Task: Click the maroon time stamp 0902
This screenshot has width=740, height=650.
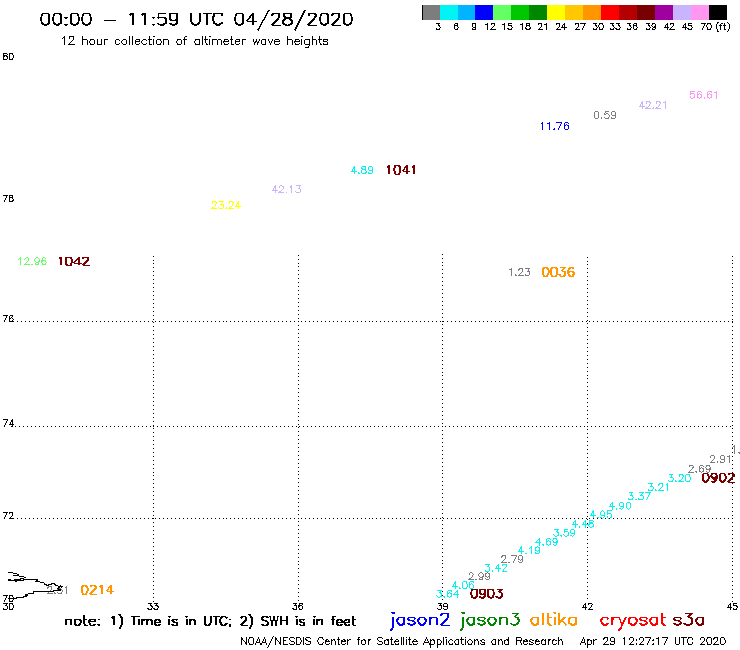Action: 718,478
